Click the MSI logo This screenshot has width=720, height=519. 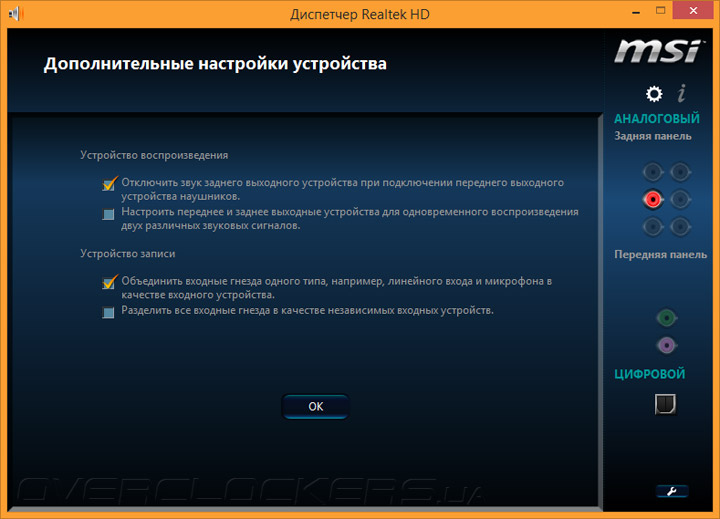click(x=658, y=51)
